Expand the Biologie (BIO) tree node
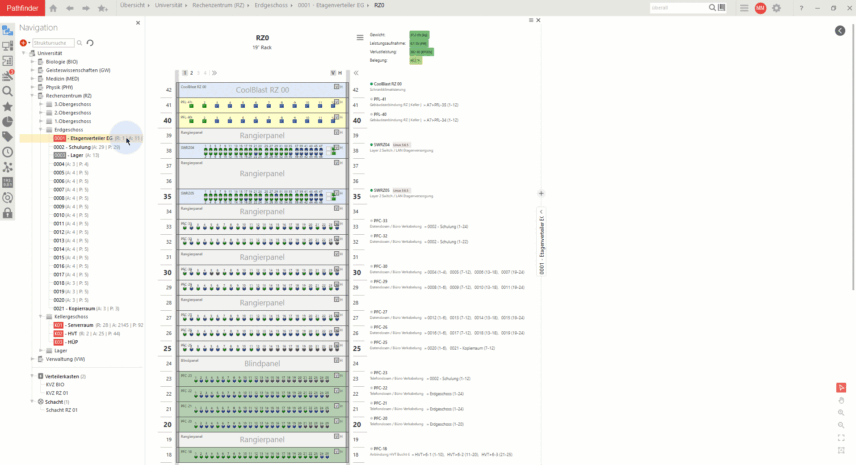856x465 pixels. coord(32,61)
